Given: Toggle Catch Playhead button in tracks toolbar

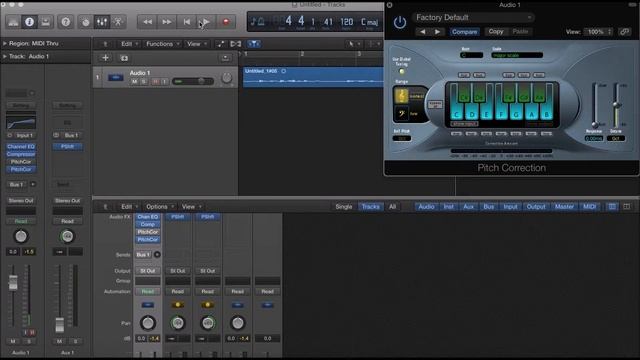Looking at the screenshot, I should click(253, 44).
